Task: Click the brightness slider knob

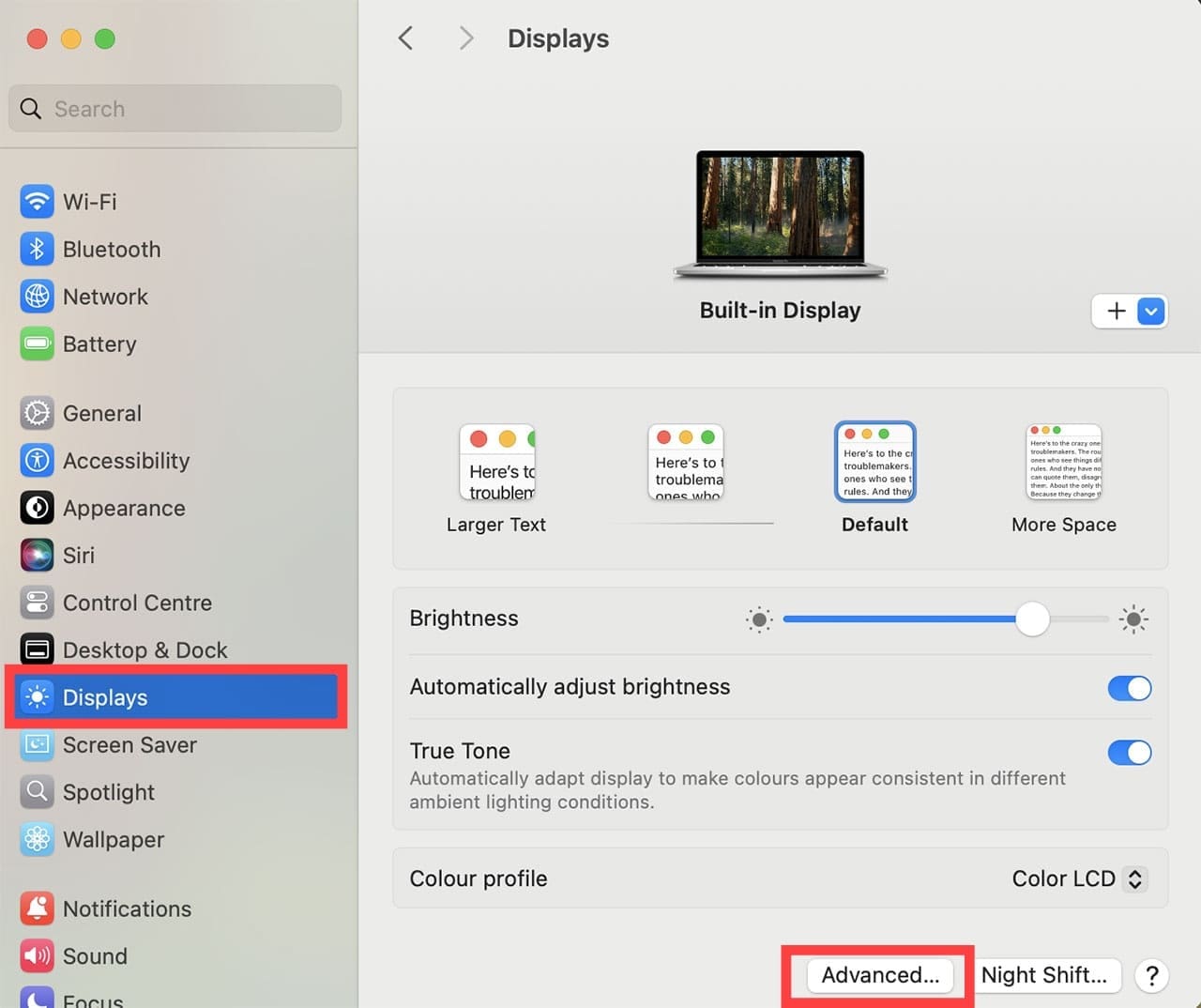Action: click(x=1032, y=619)
